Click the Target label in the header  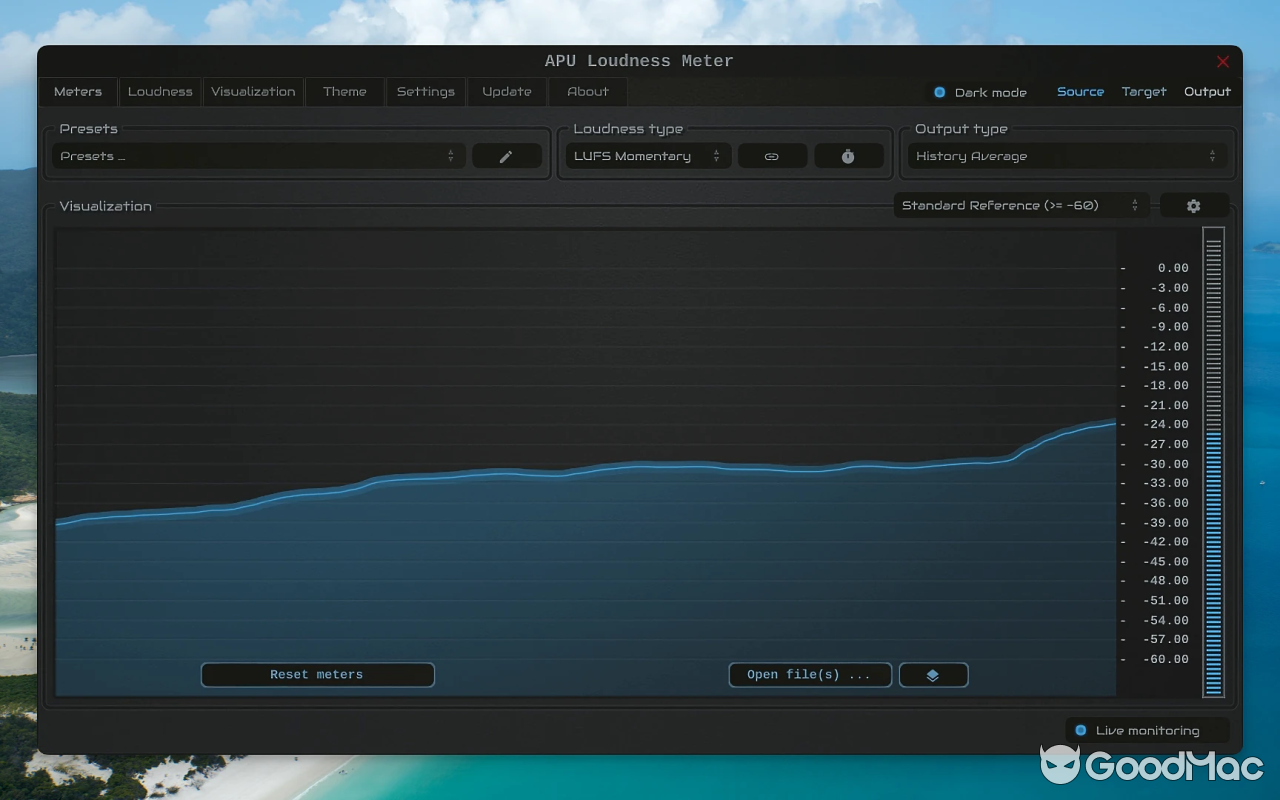(1144, 91)
